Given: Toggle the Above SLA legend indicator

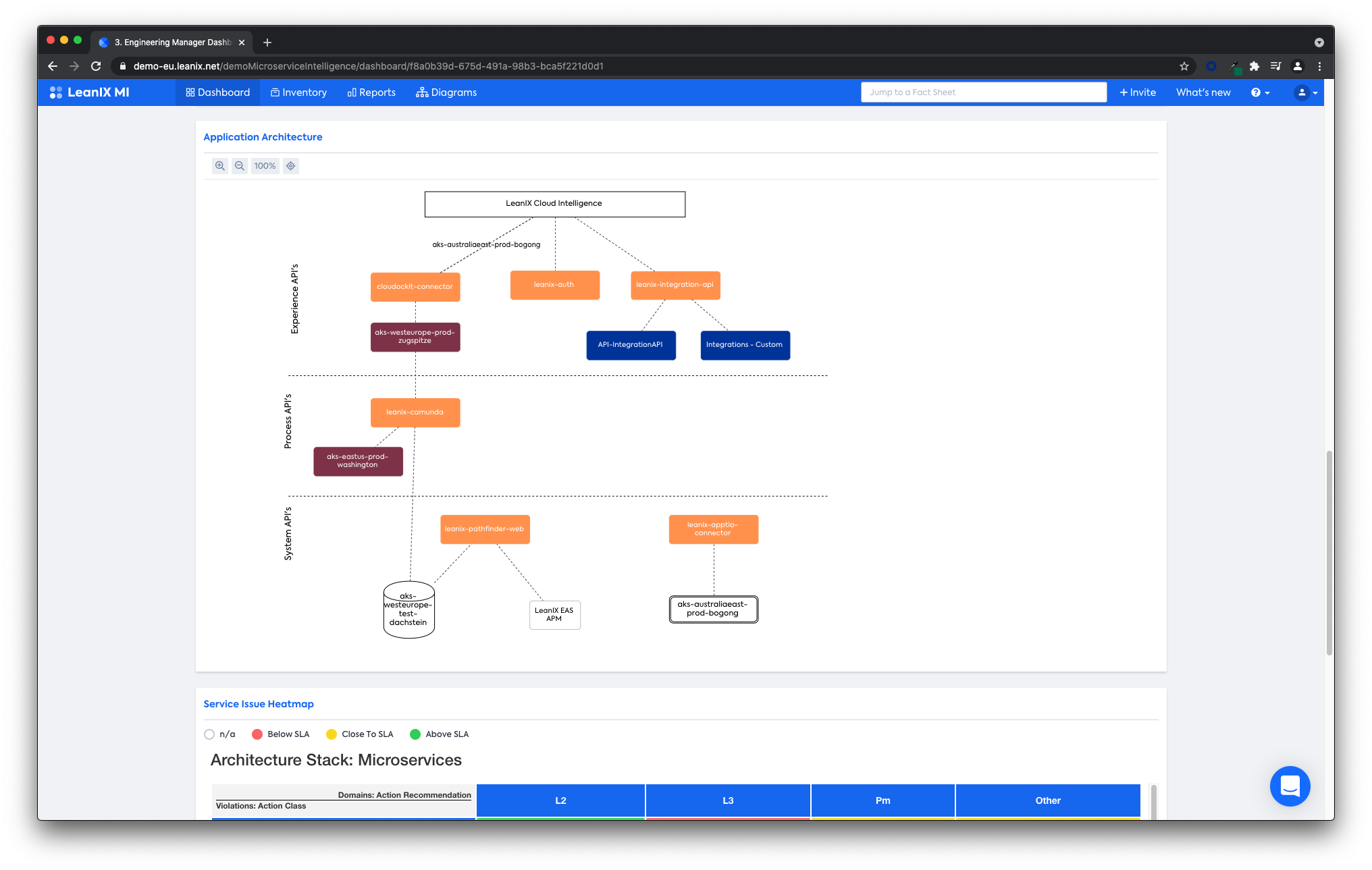Looking at the screenshot, I should pyautogui.click(x=415, y=734).
